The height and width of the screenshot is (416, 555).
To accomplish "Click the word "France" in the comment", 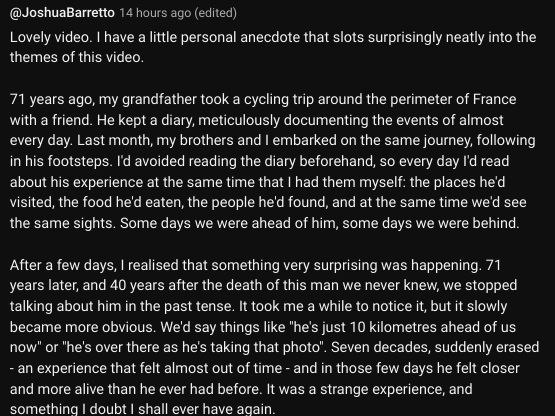I will click(494, 99).
